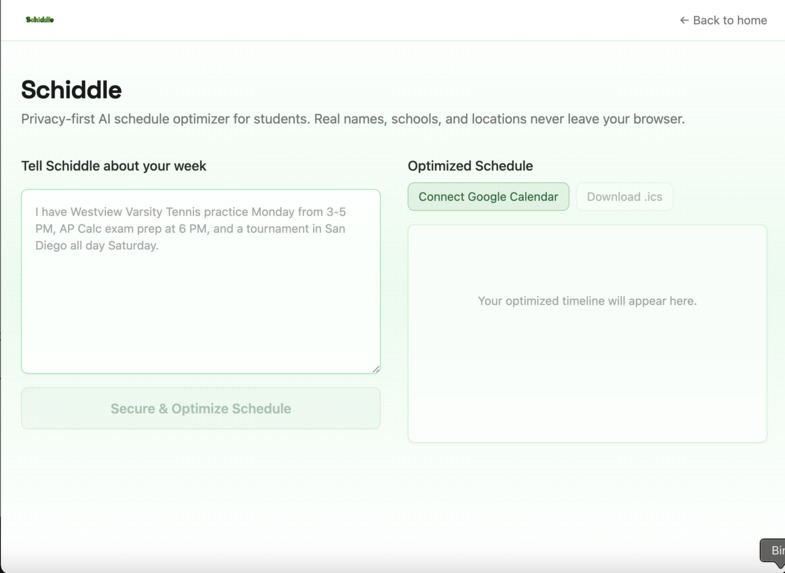The image size is (785, 573).
Task: Click the 'Optimized Schedule' heading
Action: click(x=470, y=166)
